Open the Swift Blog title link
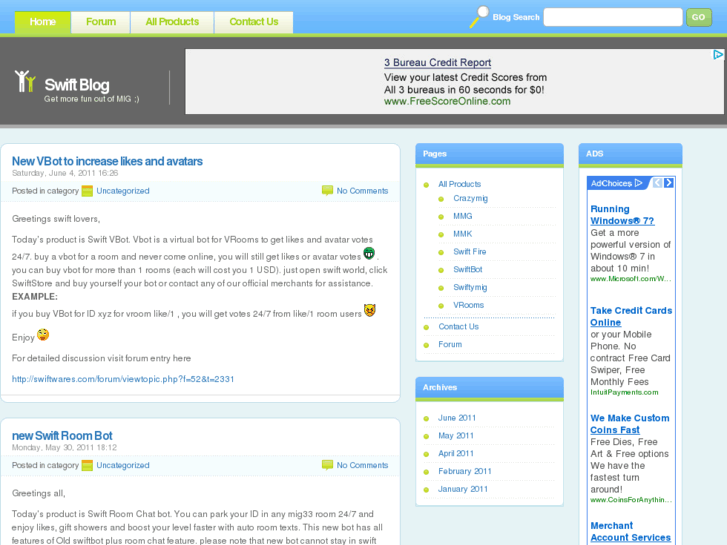This screenshot has width=727, height=545. coord(77,85)
